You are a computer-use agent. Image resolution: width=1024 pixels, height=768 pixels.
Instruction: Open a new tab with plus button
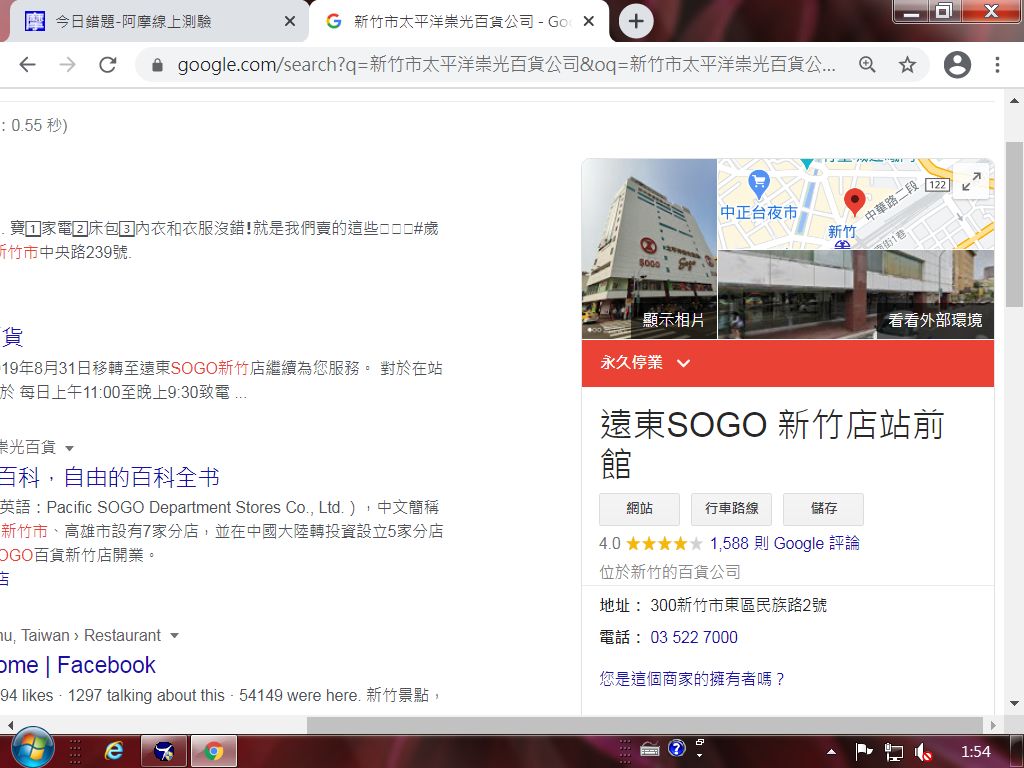(x=636, y=21)
